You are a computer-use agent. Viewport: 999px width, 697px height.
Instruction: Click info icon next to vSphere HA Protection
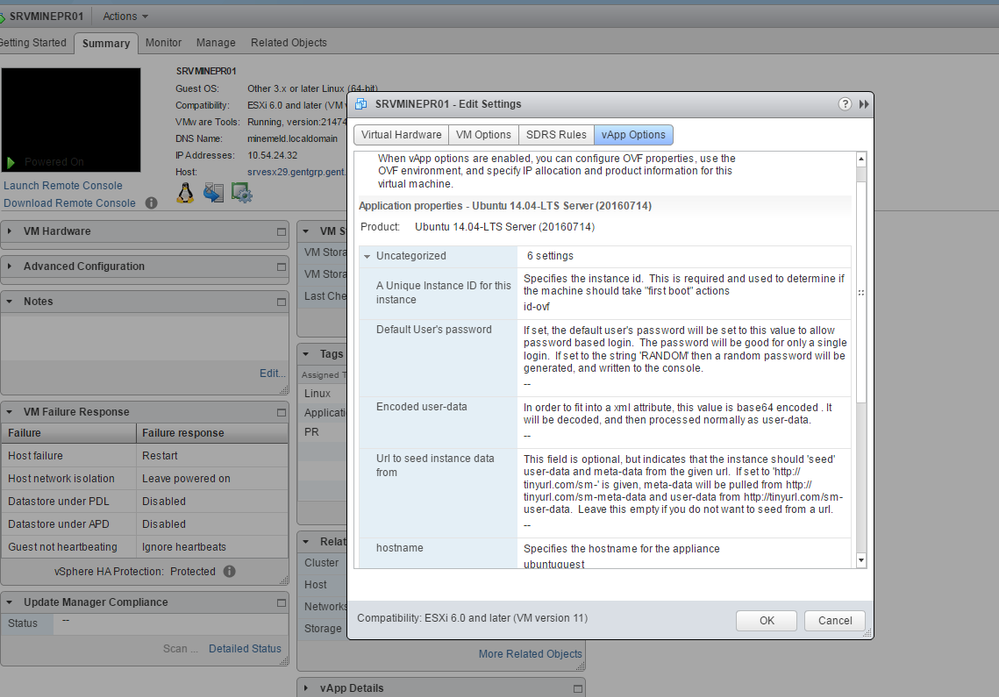click(229, 572)
